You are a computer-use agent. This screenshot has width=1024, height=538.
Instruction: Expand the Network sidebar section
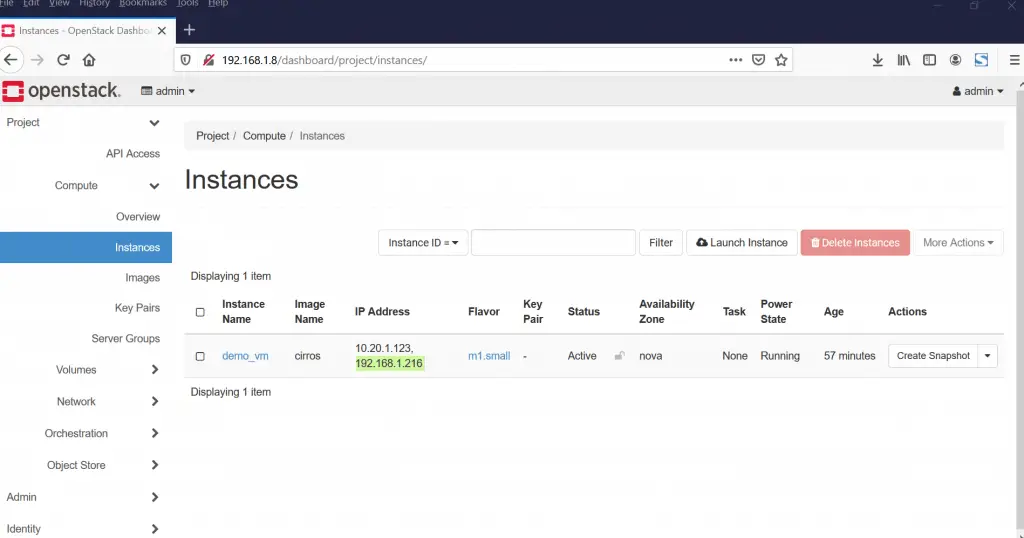point(155,402)
